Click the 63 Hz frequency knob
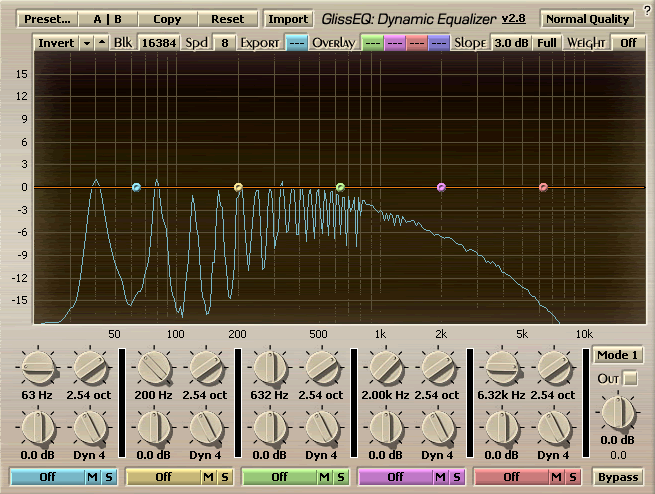Viewport: 655px width, 494px height. point(38,368)
